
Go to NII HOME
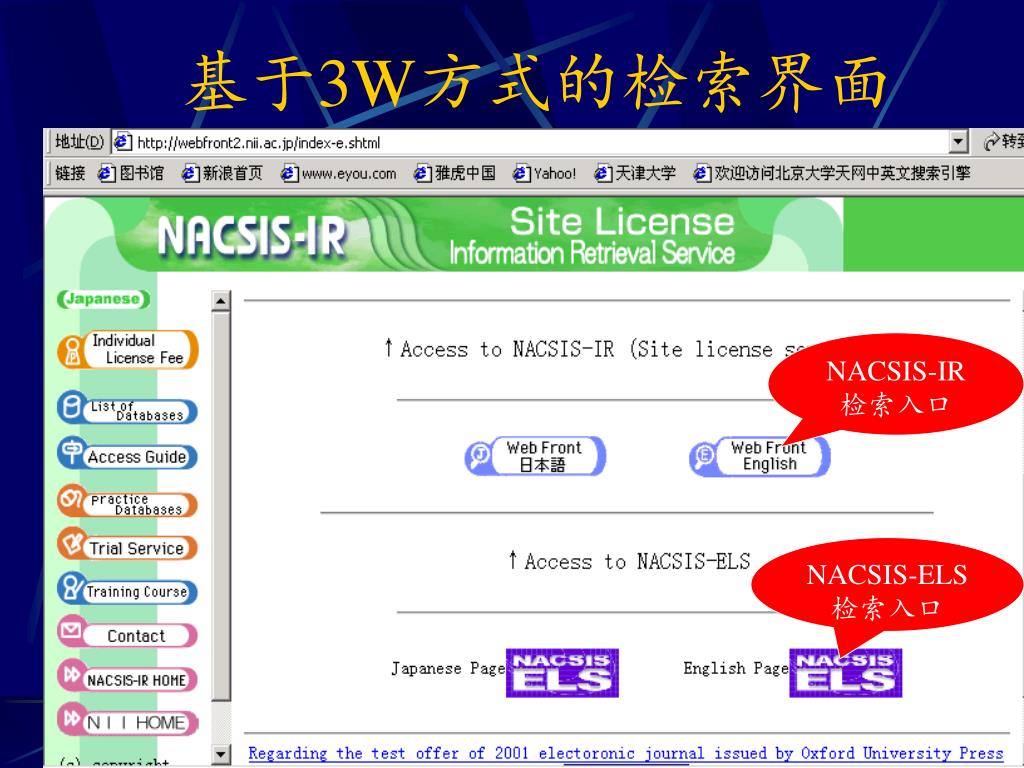[x=127, y=720]
